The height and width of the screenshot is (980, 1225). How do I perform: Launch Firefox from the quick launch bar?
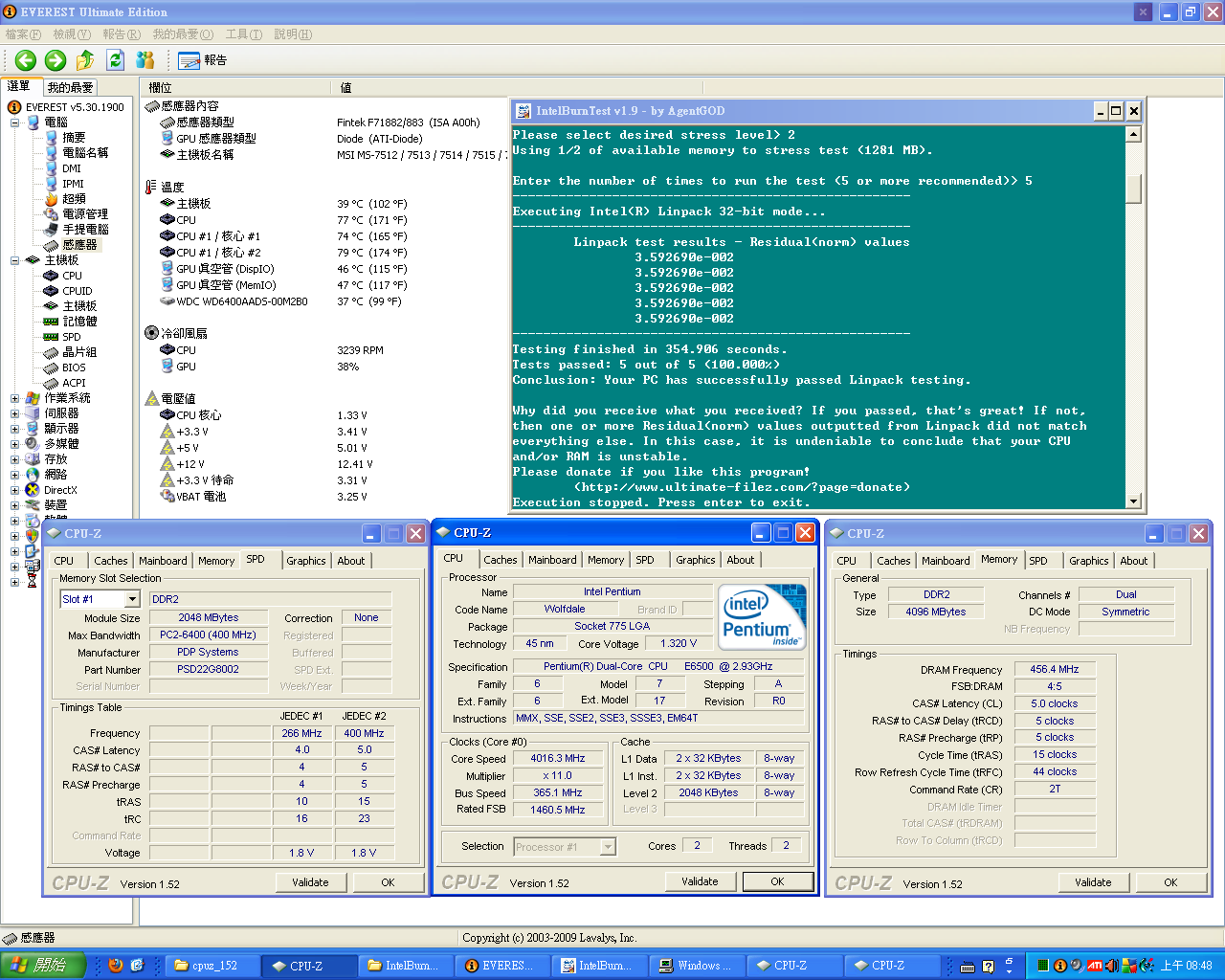(116, 966)
